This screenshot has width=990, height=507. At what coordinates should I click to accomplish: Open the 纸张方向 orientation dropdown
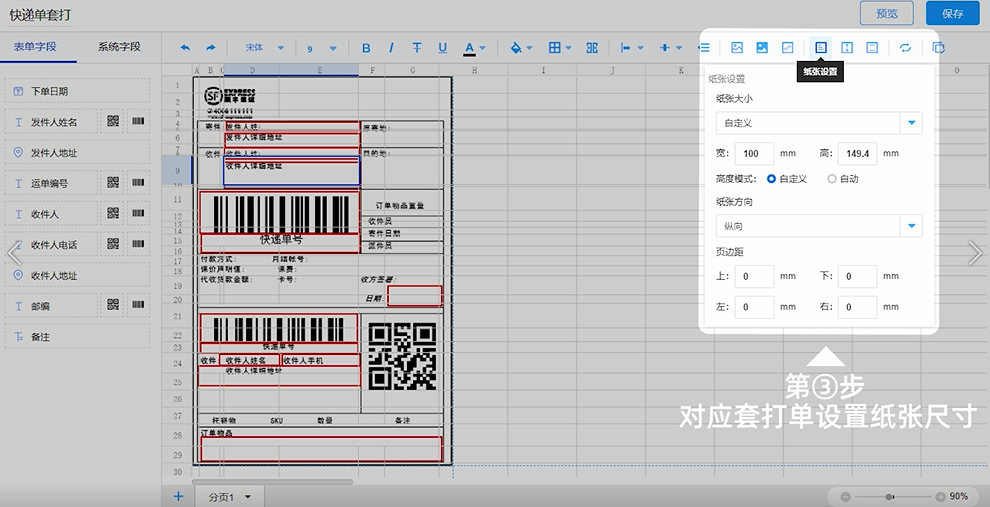[819, 226]
